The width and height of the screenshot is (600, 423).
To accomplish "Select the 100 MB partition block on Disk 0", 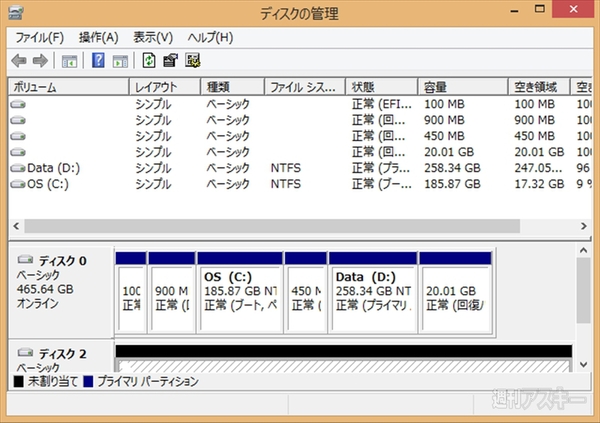I will point(131,293).
